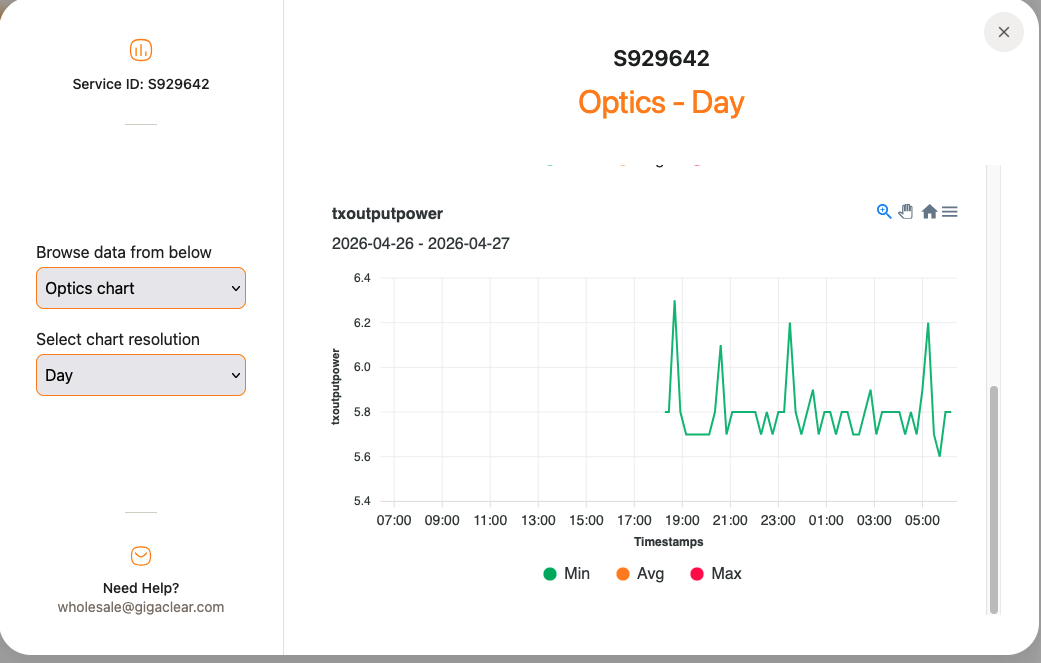Click the 6.3 peak near 19:00
The height and width of the screenshot is (663, 1041).
[x=675, y=301]
